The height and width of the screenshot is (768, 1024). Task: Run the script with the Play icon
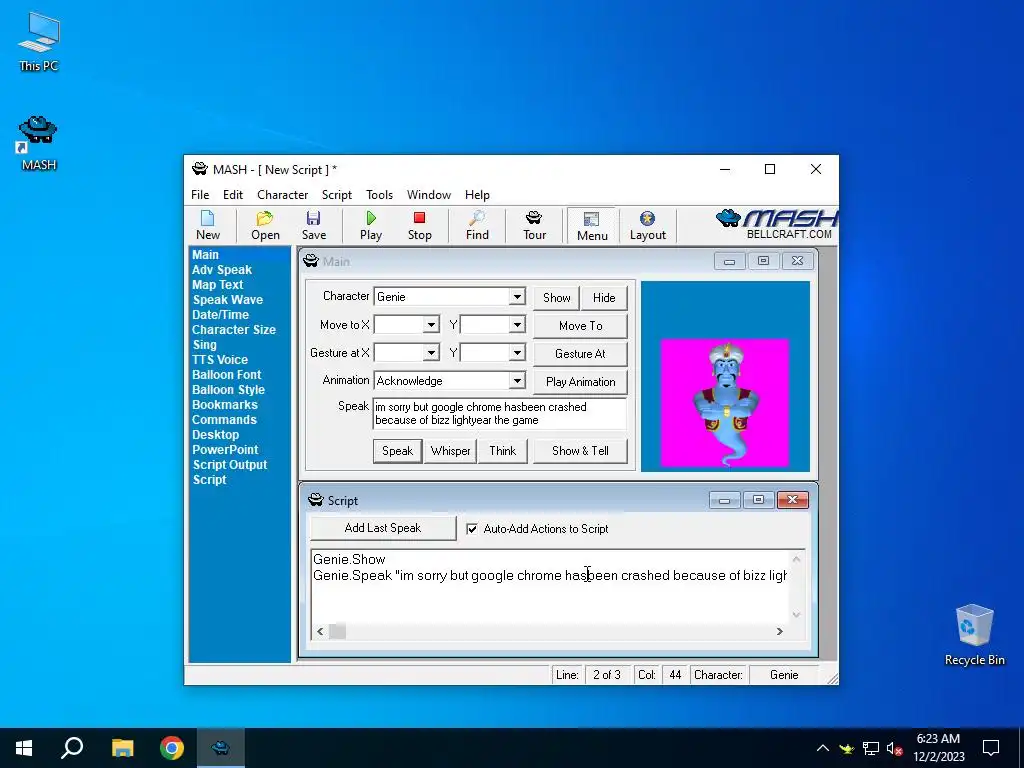point(371,225)
